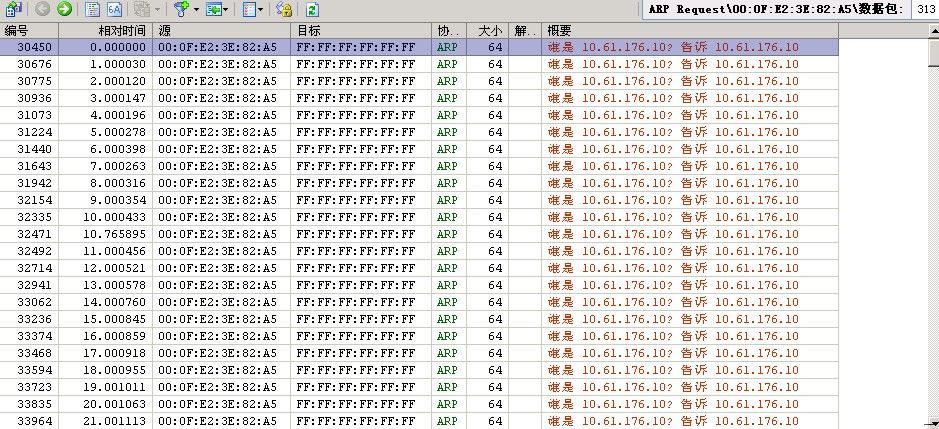Image resolution: width=939 pixels, height=429 pixels.
Task: Sort by the 源 column header
Action: (222, 31)
